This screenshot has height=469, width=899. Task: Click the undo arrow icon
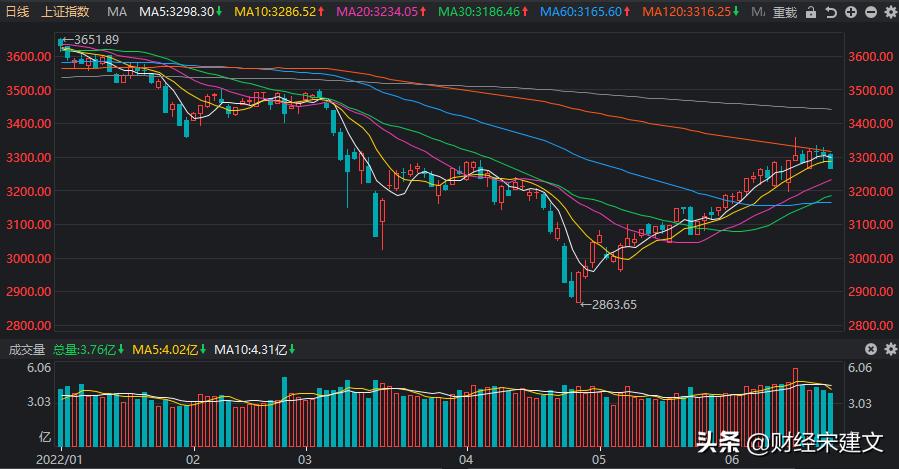tap(830, 13)
